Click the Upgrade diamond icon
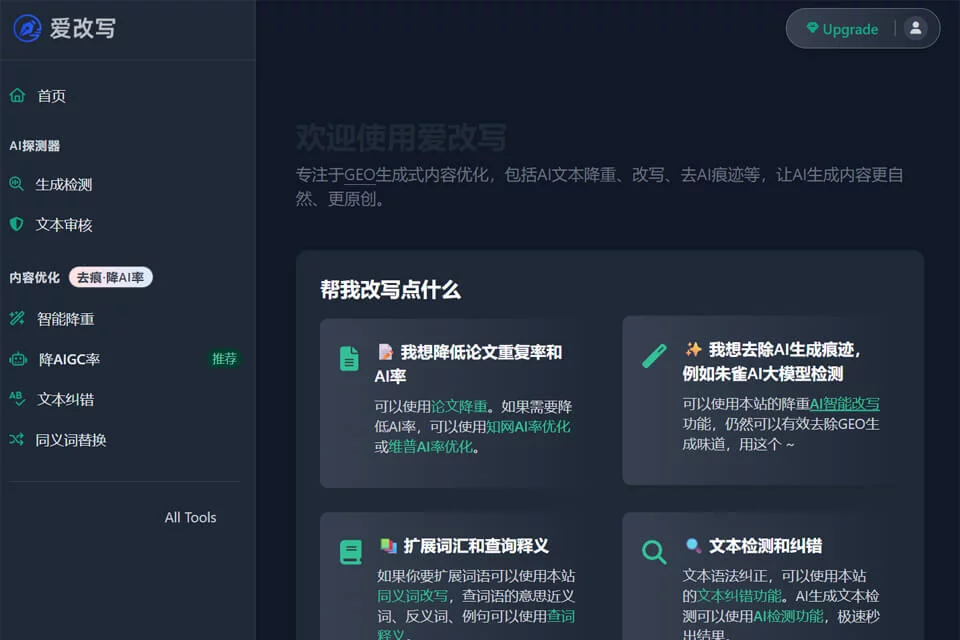Screen dimensions: 960x640 coord(812,28)
